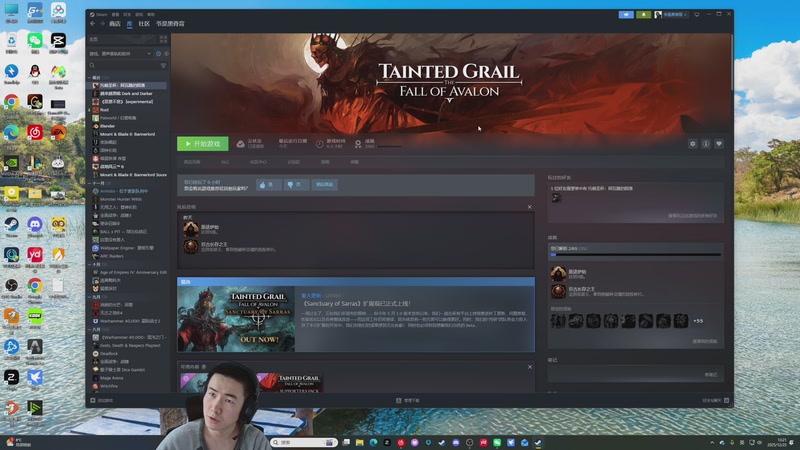This screenshot has width=800, height=450.
Task: Show the +55 locked achievements
Action: pyautogui.click(x=698, y=321)
